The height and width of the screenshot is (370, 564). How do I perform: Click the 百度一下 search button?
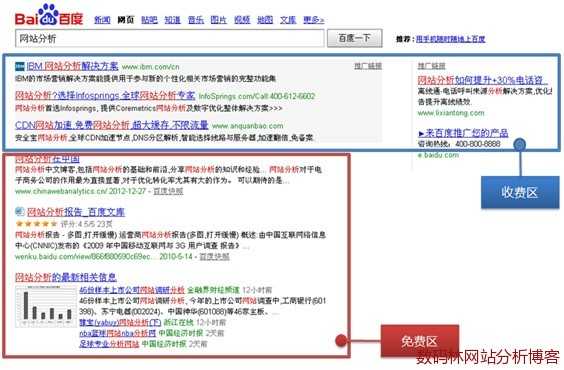click(355, 38)
